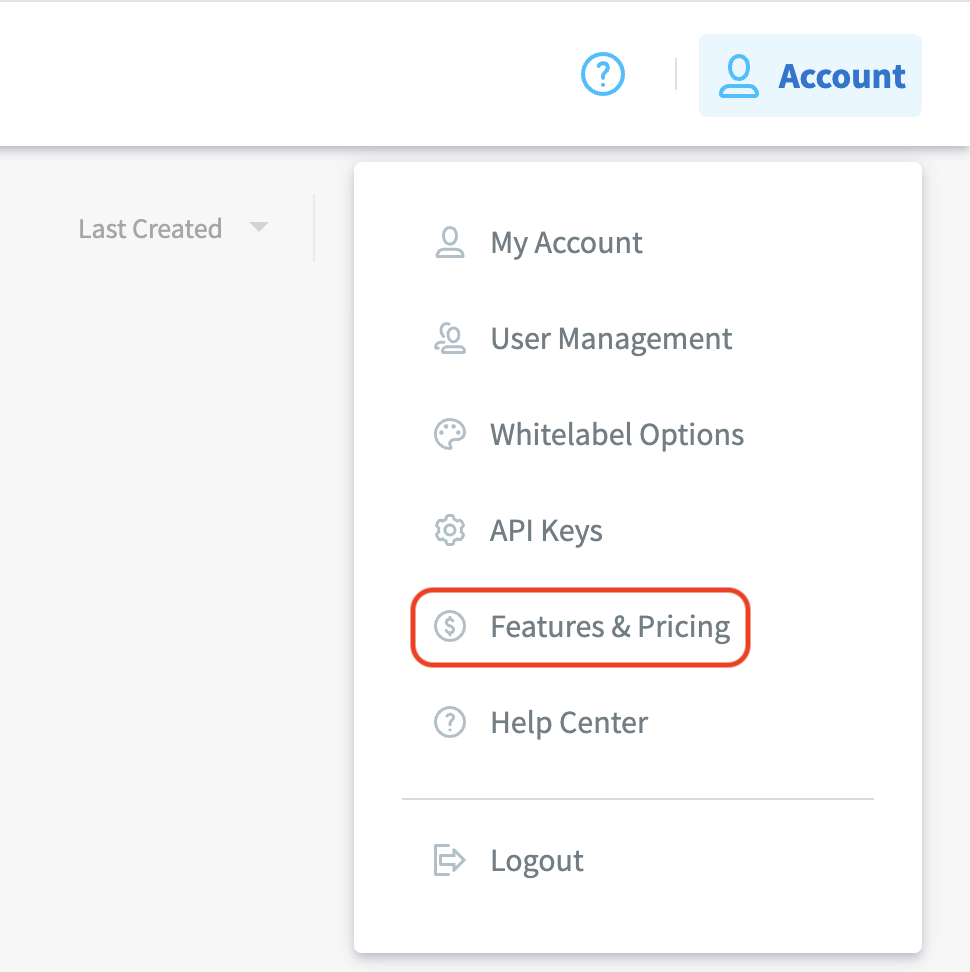970x972 pixels.
Task: Visit the Help Center link
Action: click(569, 723)
